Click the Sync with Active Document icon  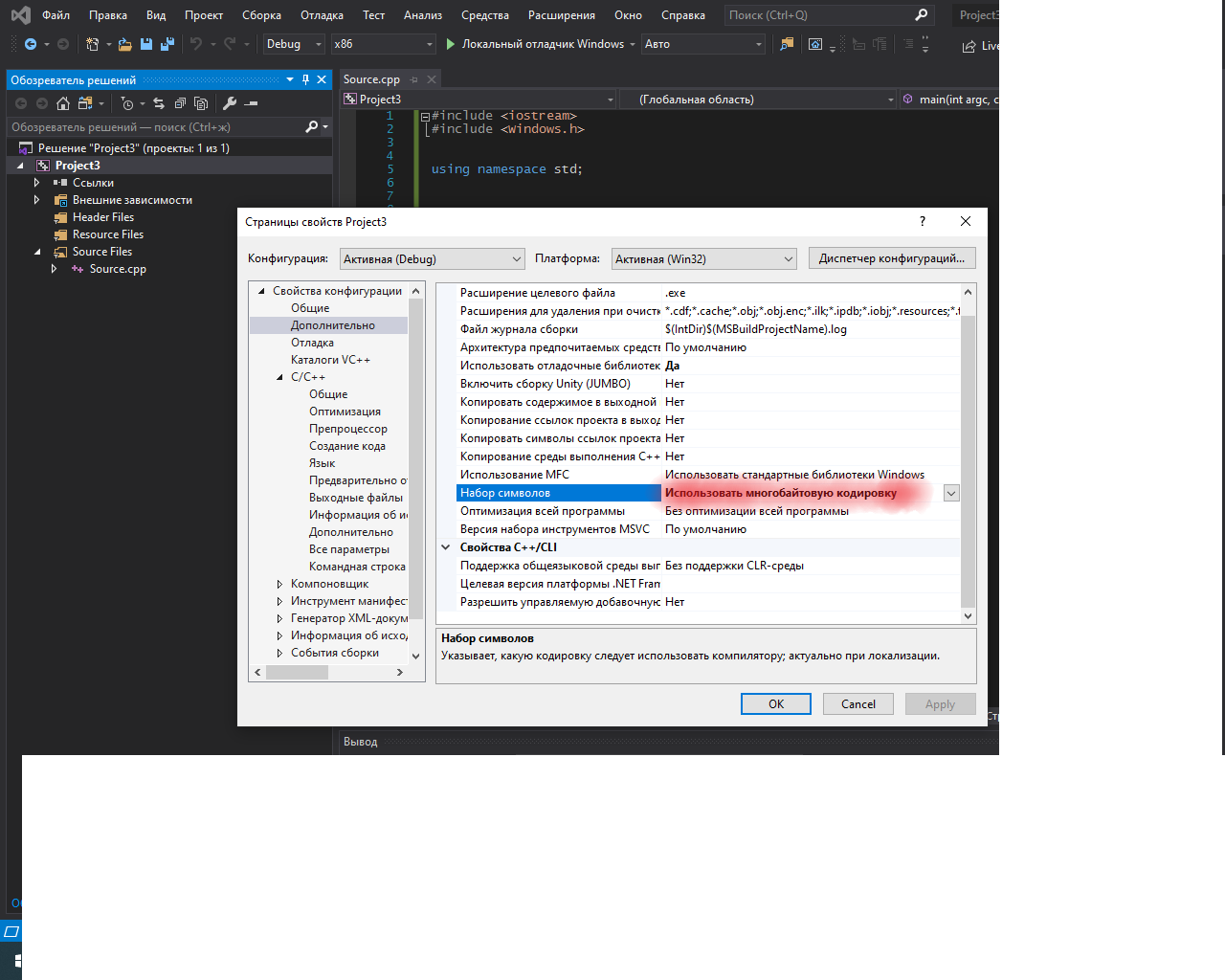click(x=159, y=103)
